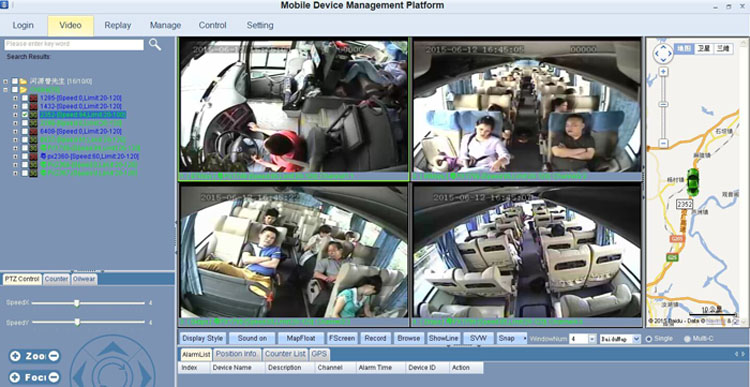Screen dimensions: 750x387
Task: Select the Single radio button
Action: [649, 339]
